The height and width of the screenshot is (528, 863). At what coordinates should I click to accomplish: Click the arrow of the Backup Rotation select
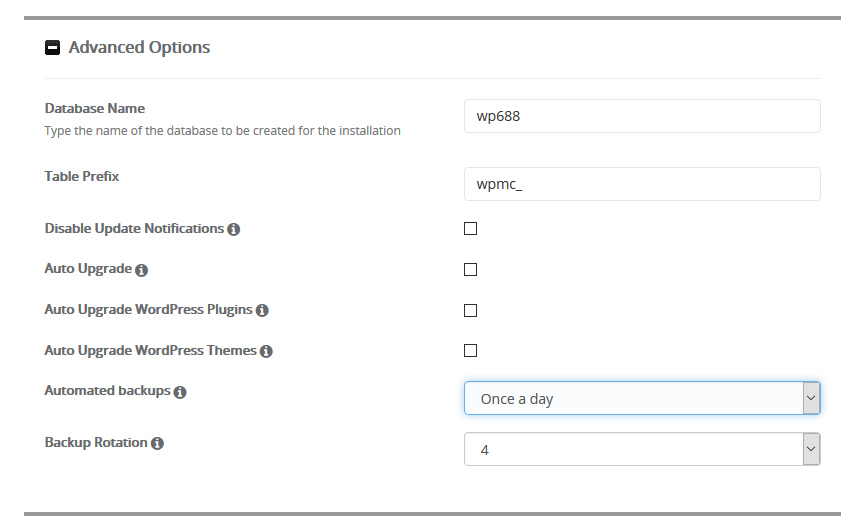(x=811, y=449)
